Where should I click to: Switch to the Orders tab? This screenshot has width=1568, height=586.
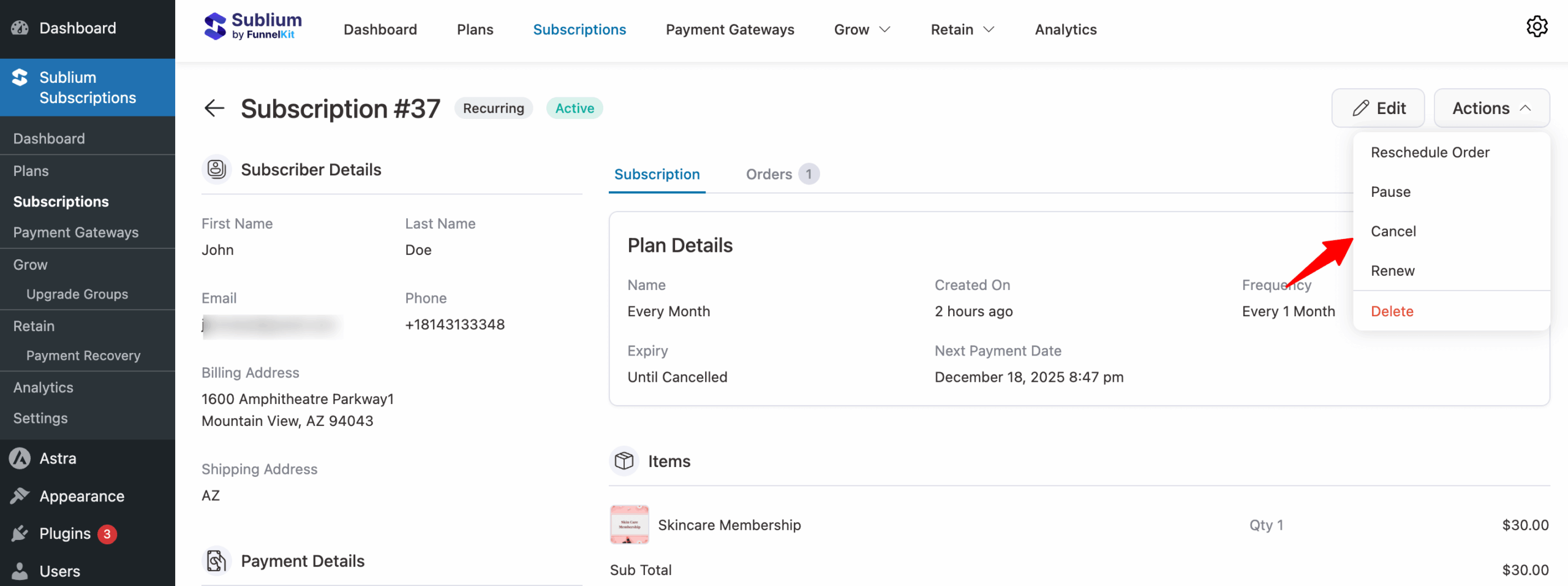769,174
